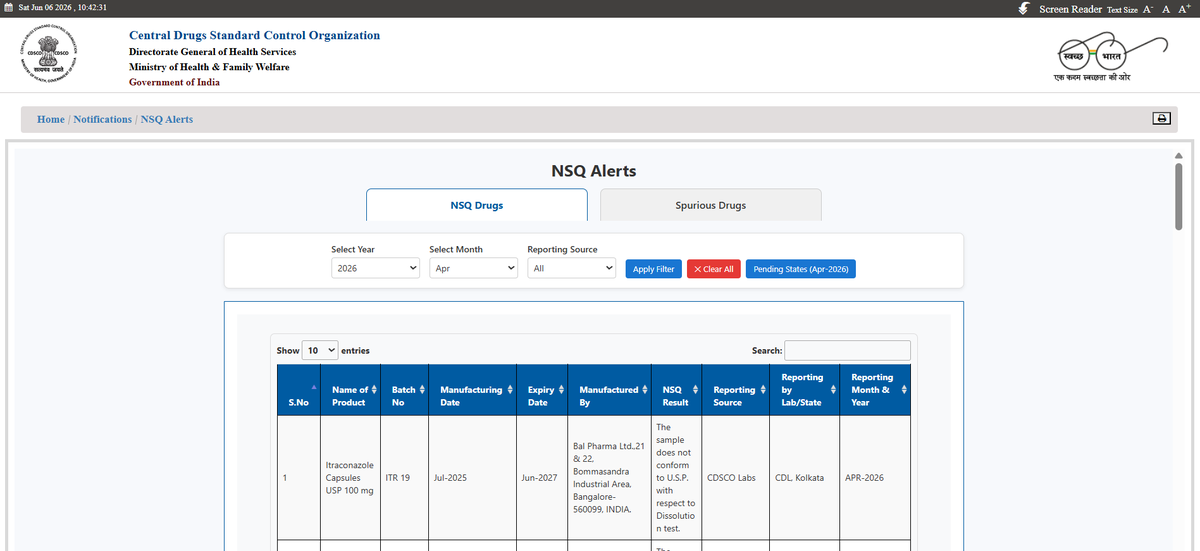Image resolution: width=1200 pixels, height=551 pixels.
Task: Sort by Reporting Month & Year column
Action: coord(904,390)
